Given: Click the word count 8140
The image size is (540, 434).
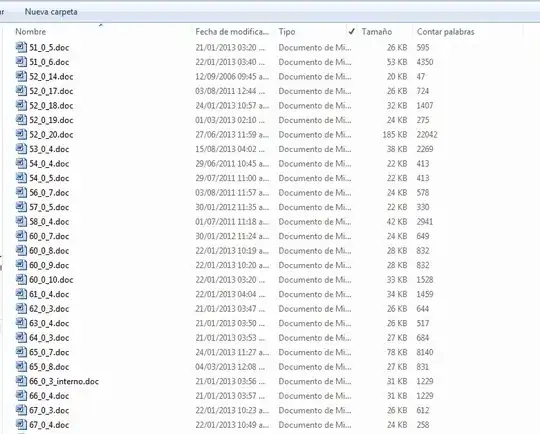Looking at the screenshot, I should 425,352.
